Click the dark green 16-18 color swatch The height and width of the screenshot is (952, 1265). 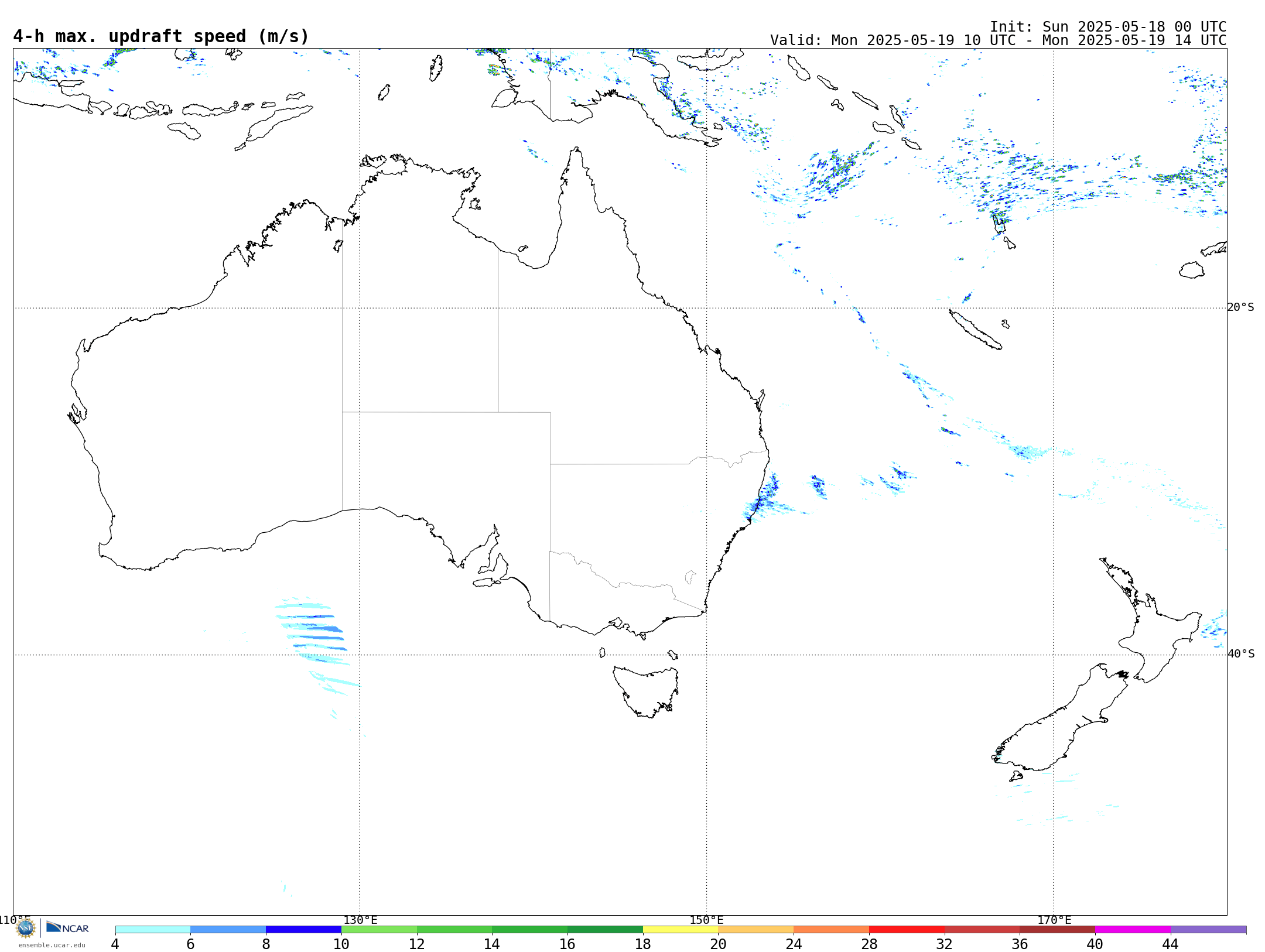click(x=605, y=930)
